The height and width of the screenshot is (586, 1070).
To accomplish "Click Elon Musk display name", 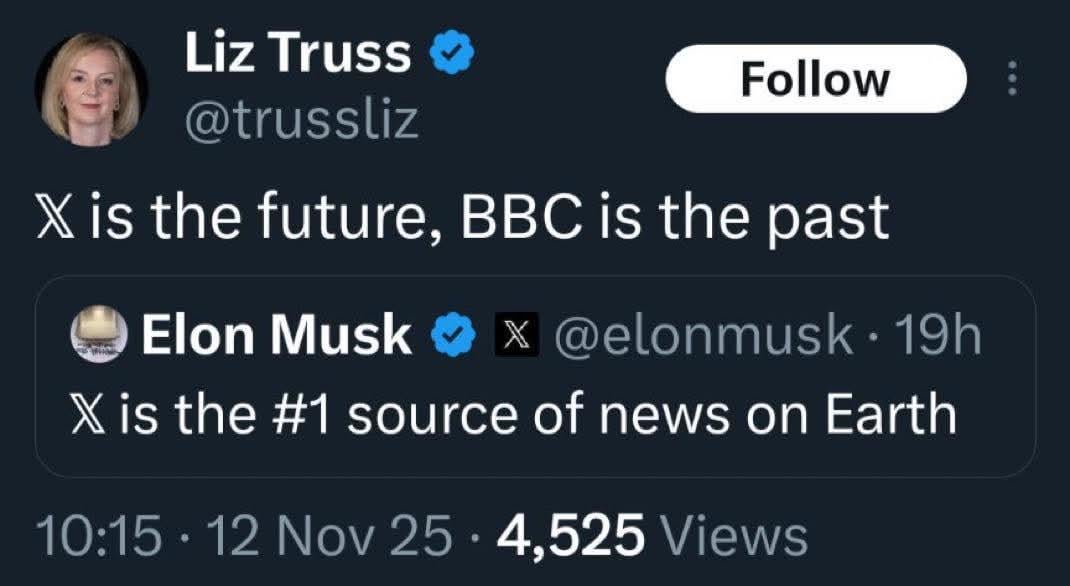I will point(276,334).
